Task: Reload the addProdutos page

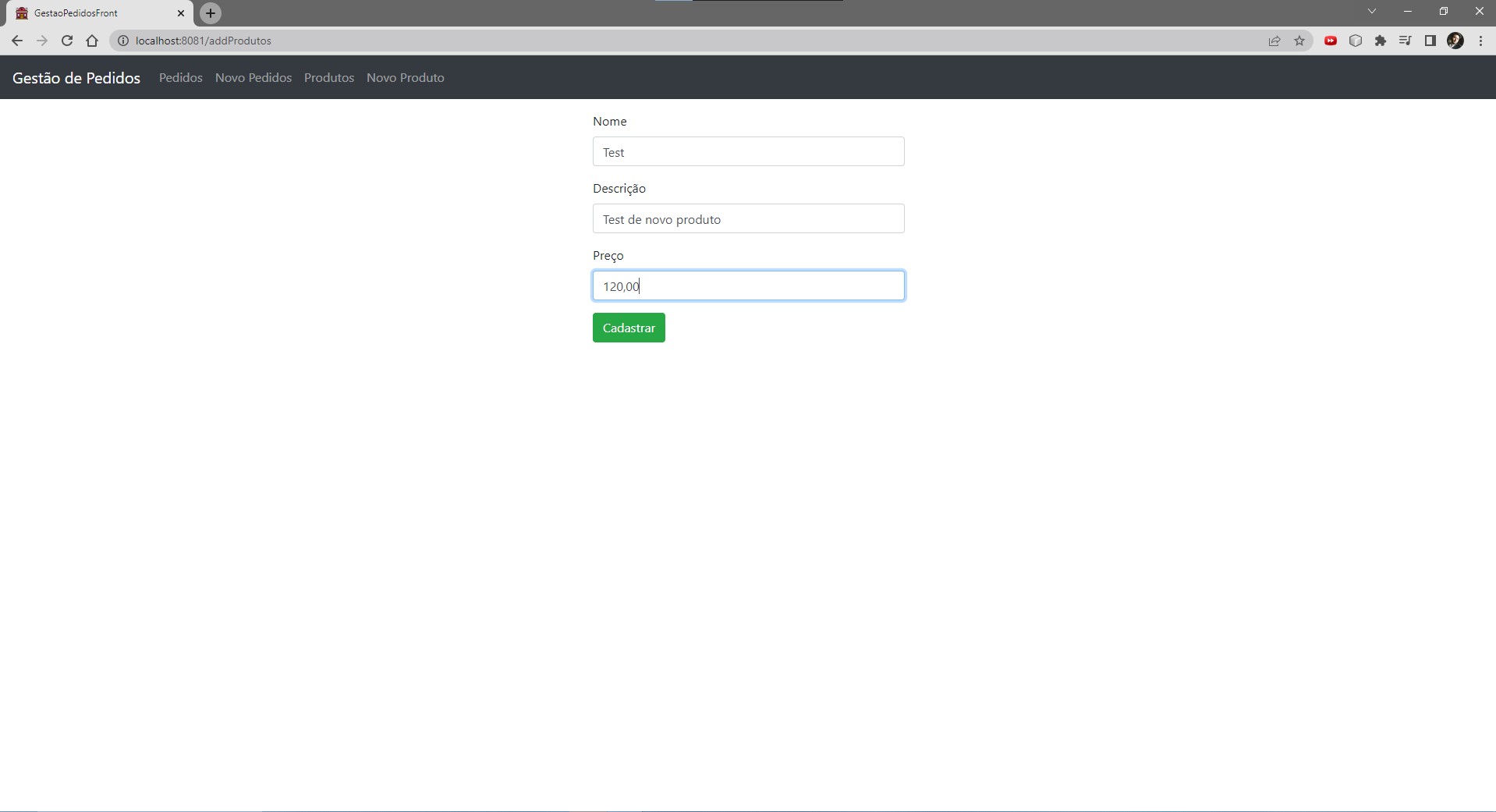Action: (x=67, y=41)
